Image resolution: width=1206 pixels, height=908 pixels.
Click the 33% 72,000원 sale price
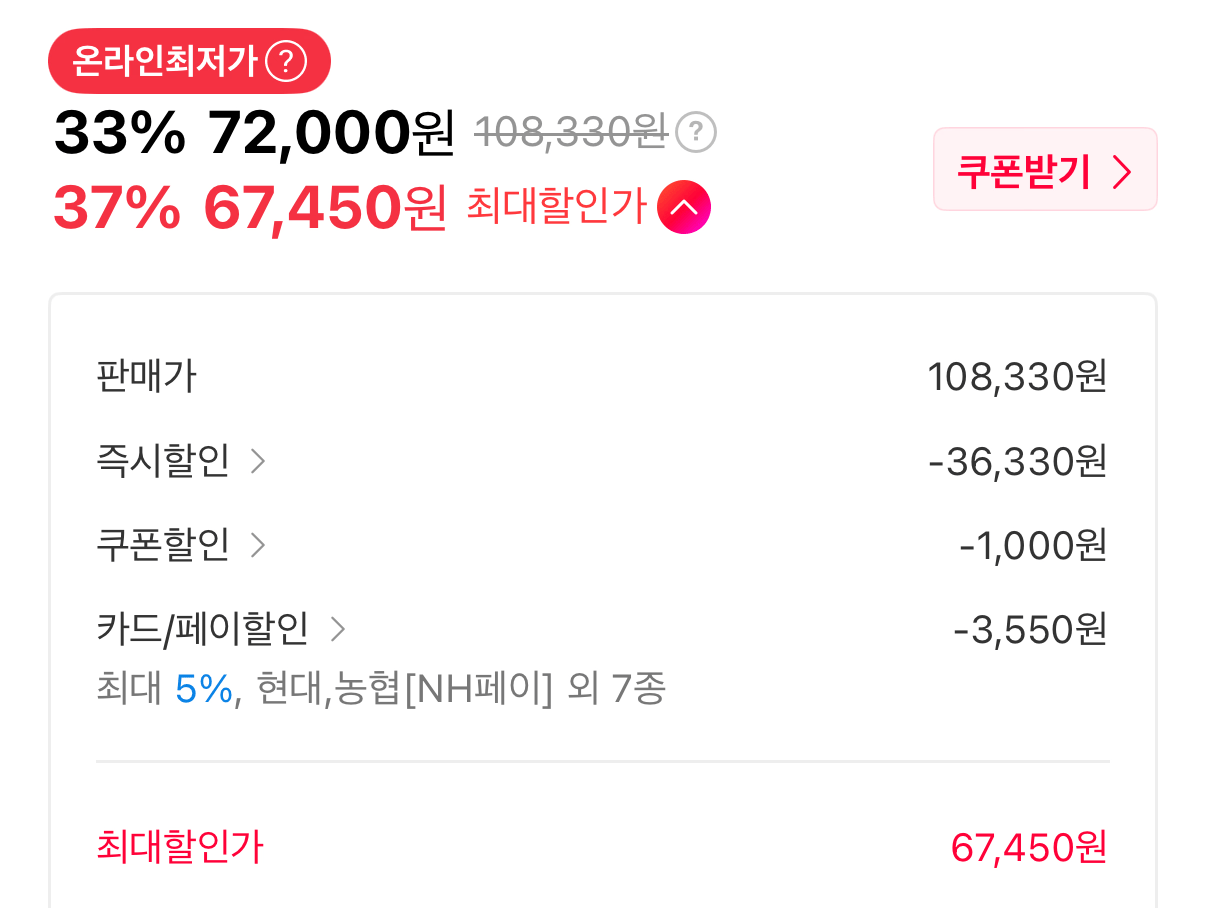(254, 132)
